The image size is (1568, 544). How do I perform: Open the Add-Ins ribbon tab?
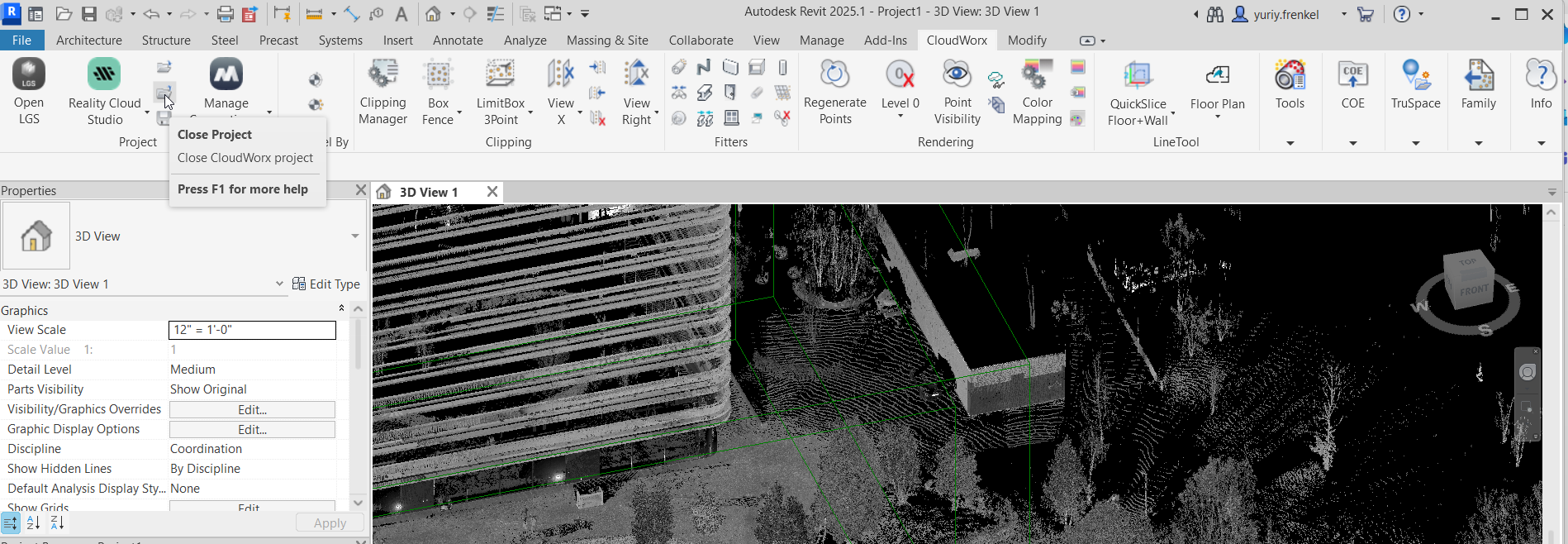[885, 41]
